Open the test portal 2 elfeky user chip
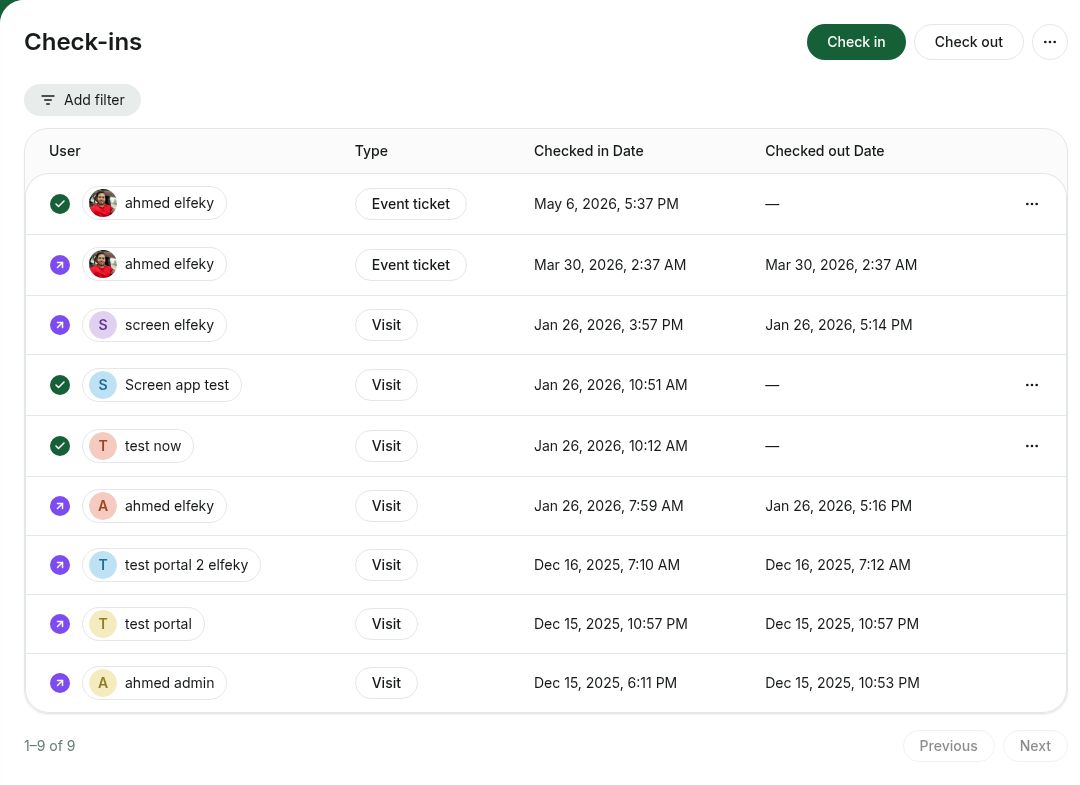This screenshot has height=785, width=1080. (x=171, y=565)
